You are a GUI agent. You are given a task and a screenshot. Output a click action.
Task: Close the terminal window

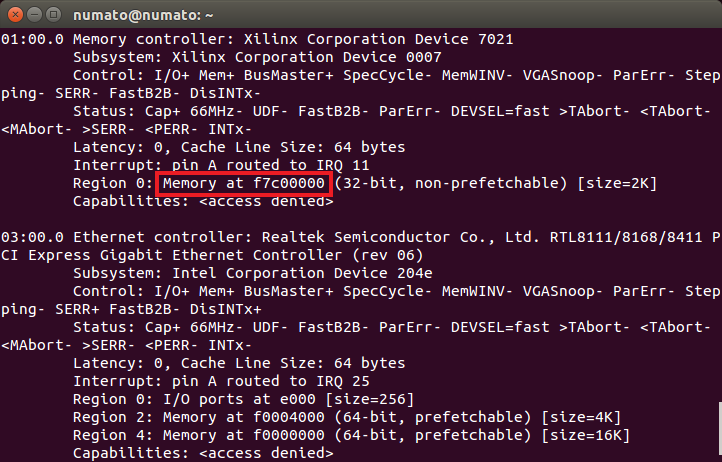[x=14, y=14]
